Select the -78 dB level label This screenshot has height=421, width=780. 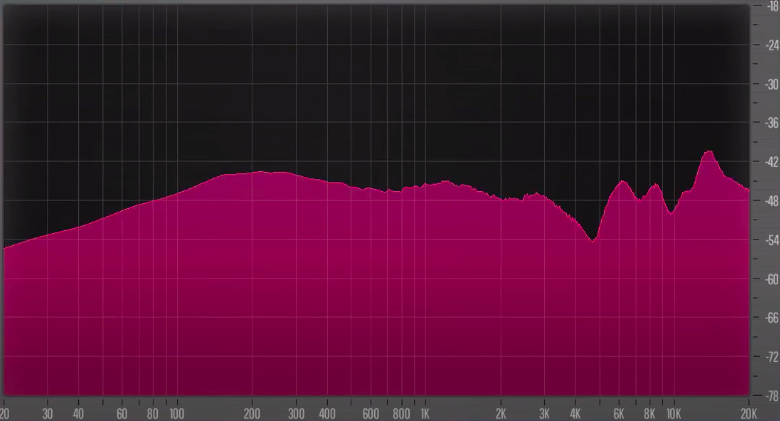(770, 396)
